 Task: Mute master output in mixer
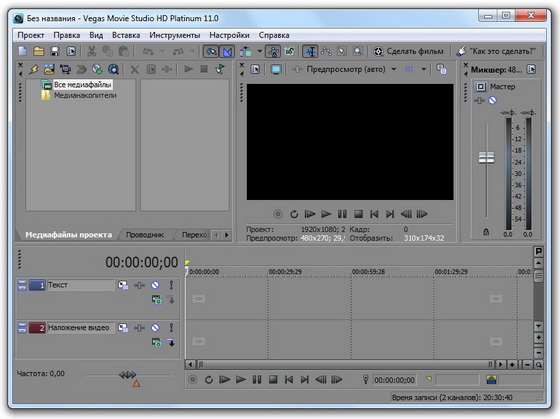[492, 100]
